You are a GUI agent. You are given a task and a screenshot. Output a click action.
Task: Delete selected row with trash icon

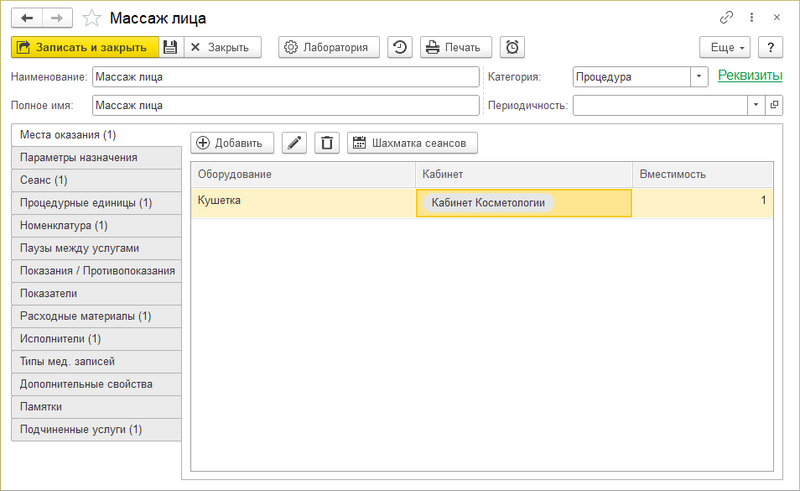tap(326, 143)
